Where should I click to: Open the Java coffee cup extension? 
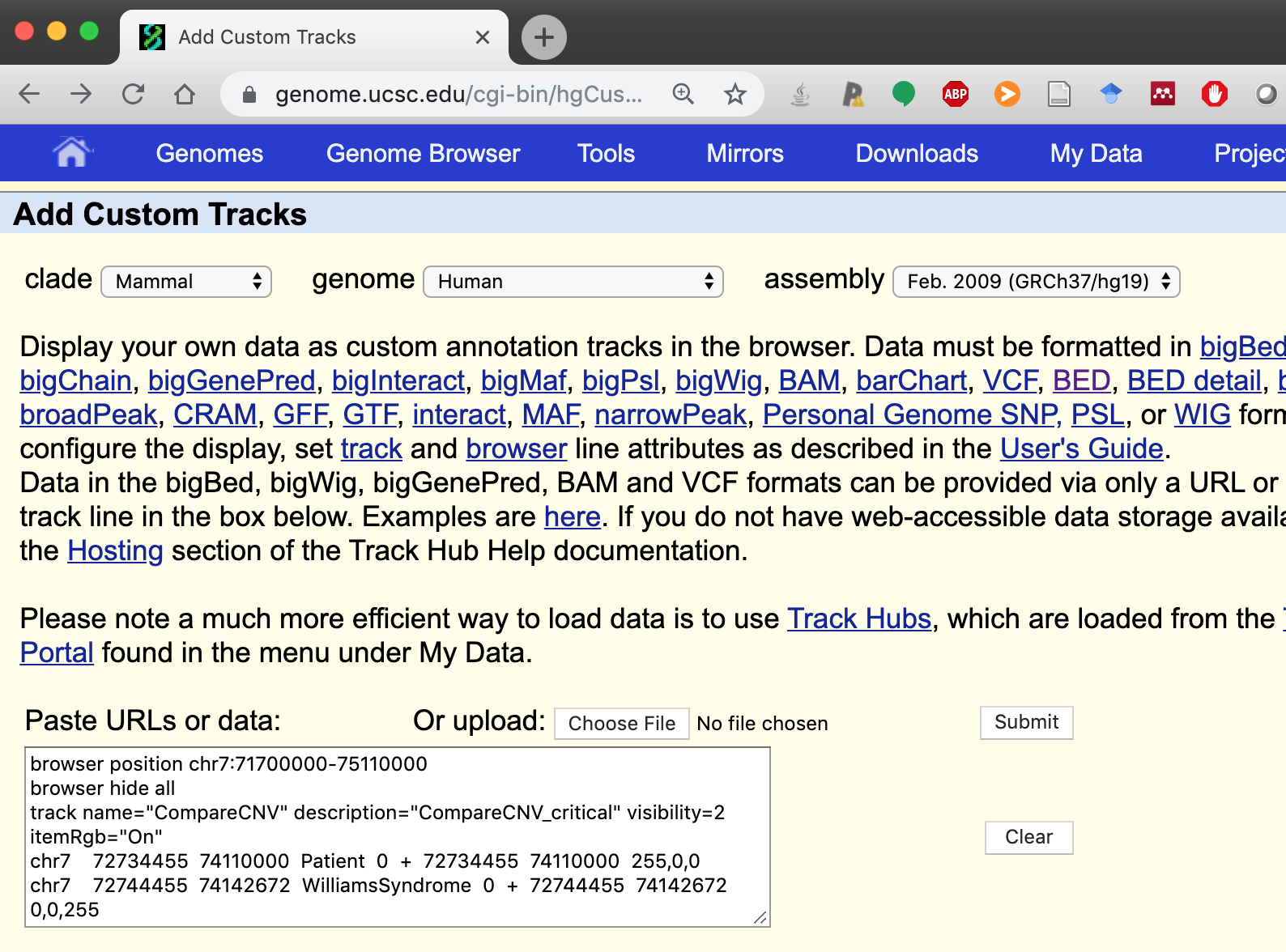(800, 95)
